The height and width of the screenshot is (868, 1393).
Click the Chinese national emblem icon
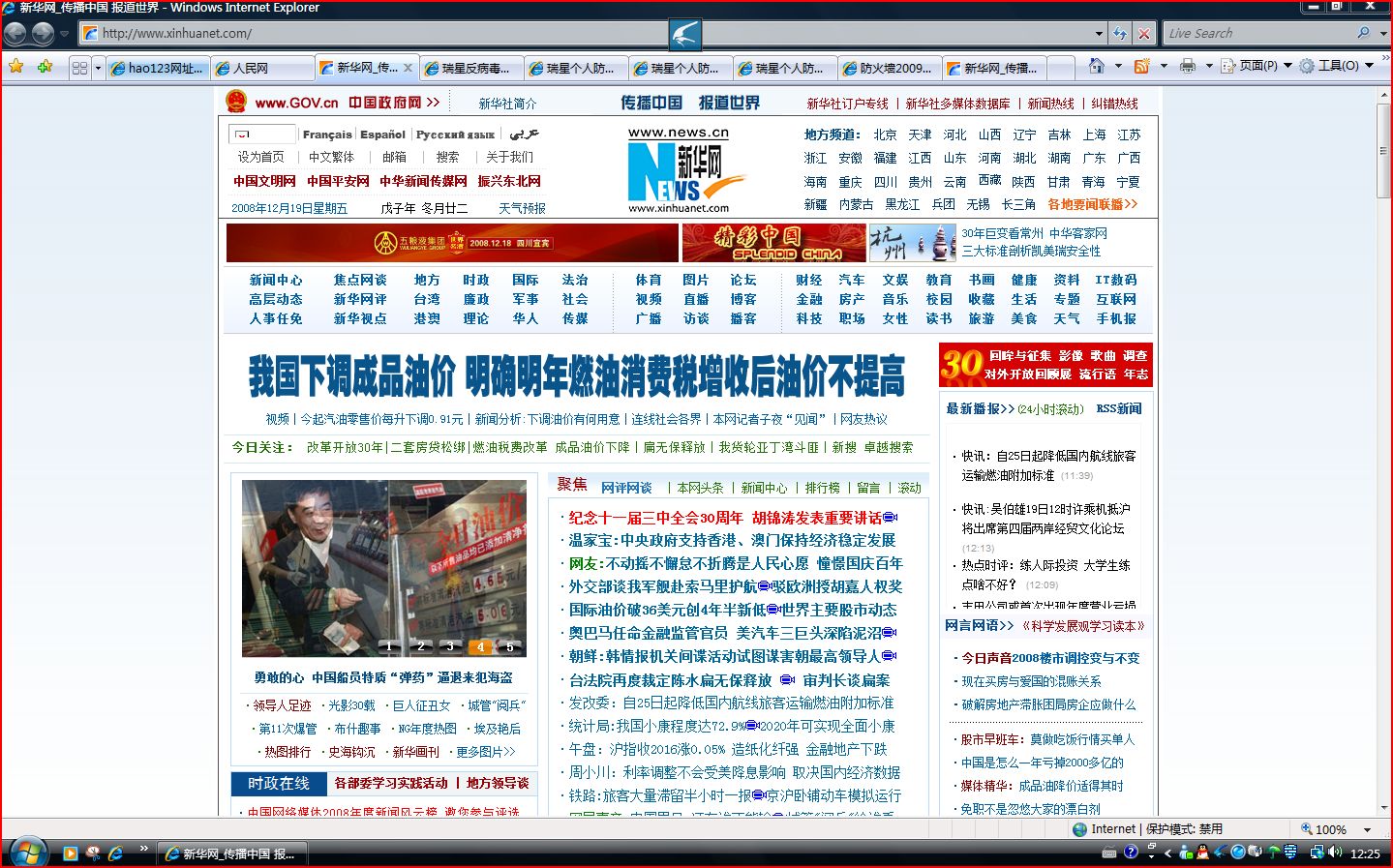click(236, 102)
